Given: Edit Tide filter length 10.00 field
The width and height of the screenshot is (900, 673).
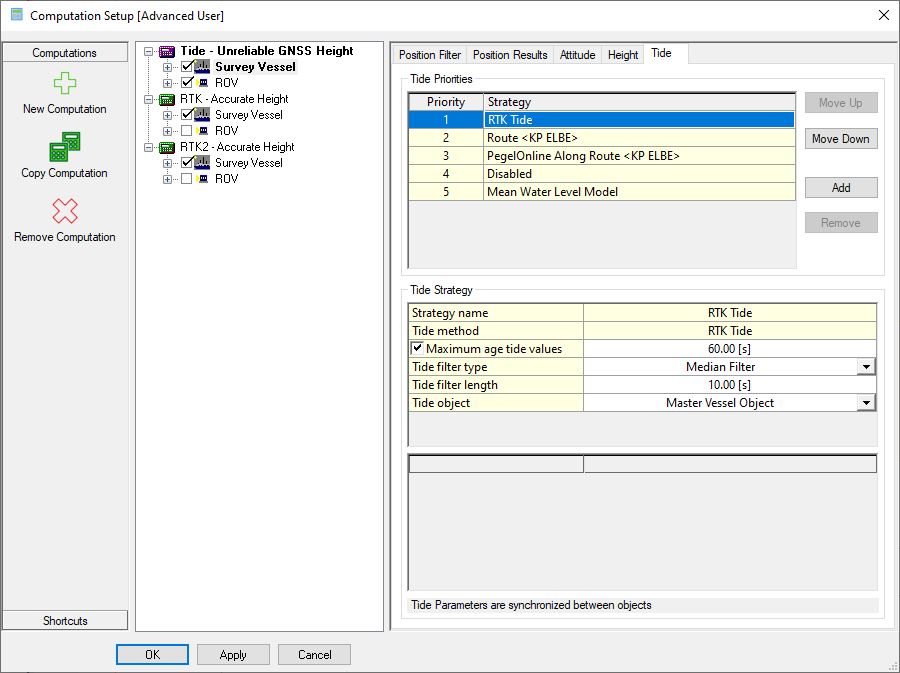Looking at the screenshot, I should pyautogui.click(x=730, y=385).
